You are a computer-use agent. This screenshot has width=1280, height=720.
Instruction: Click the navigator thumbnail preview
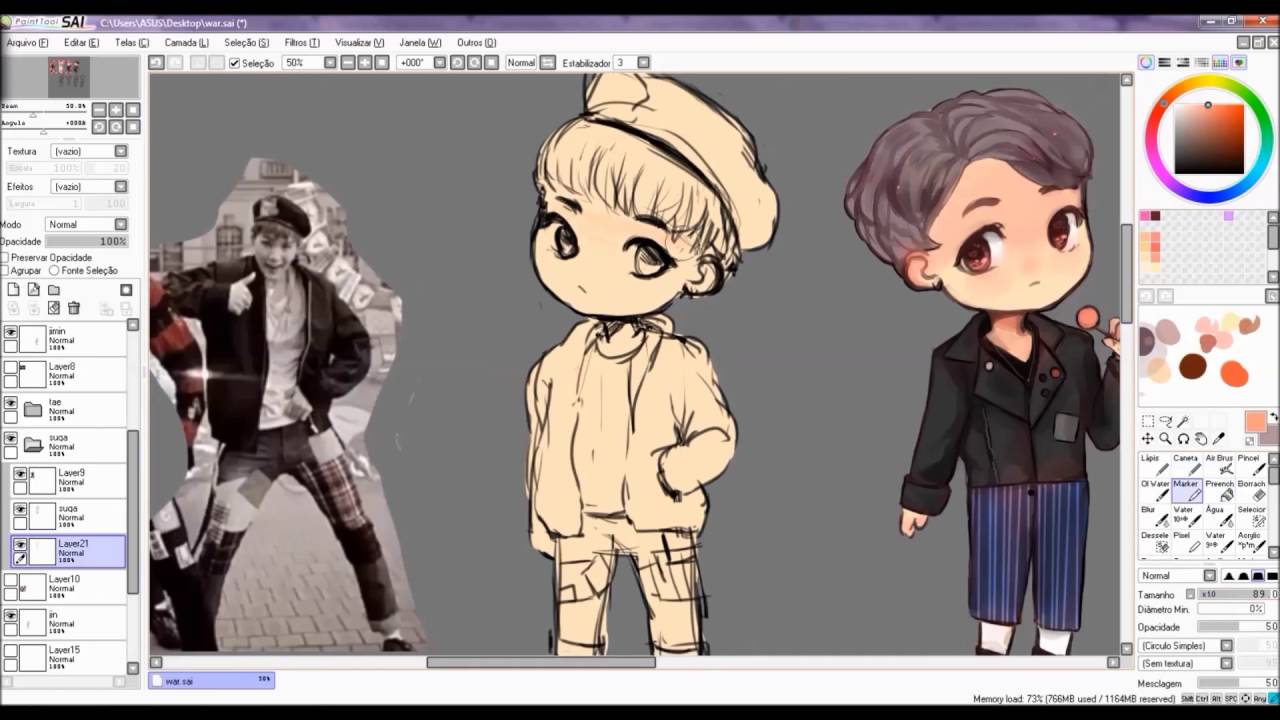pos(70,78)
